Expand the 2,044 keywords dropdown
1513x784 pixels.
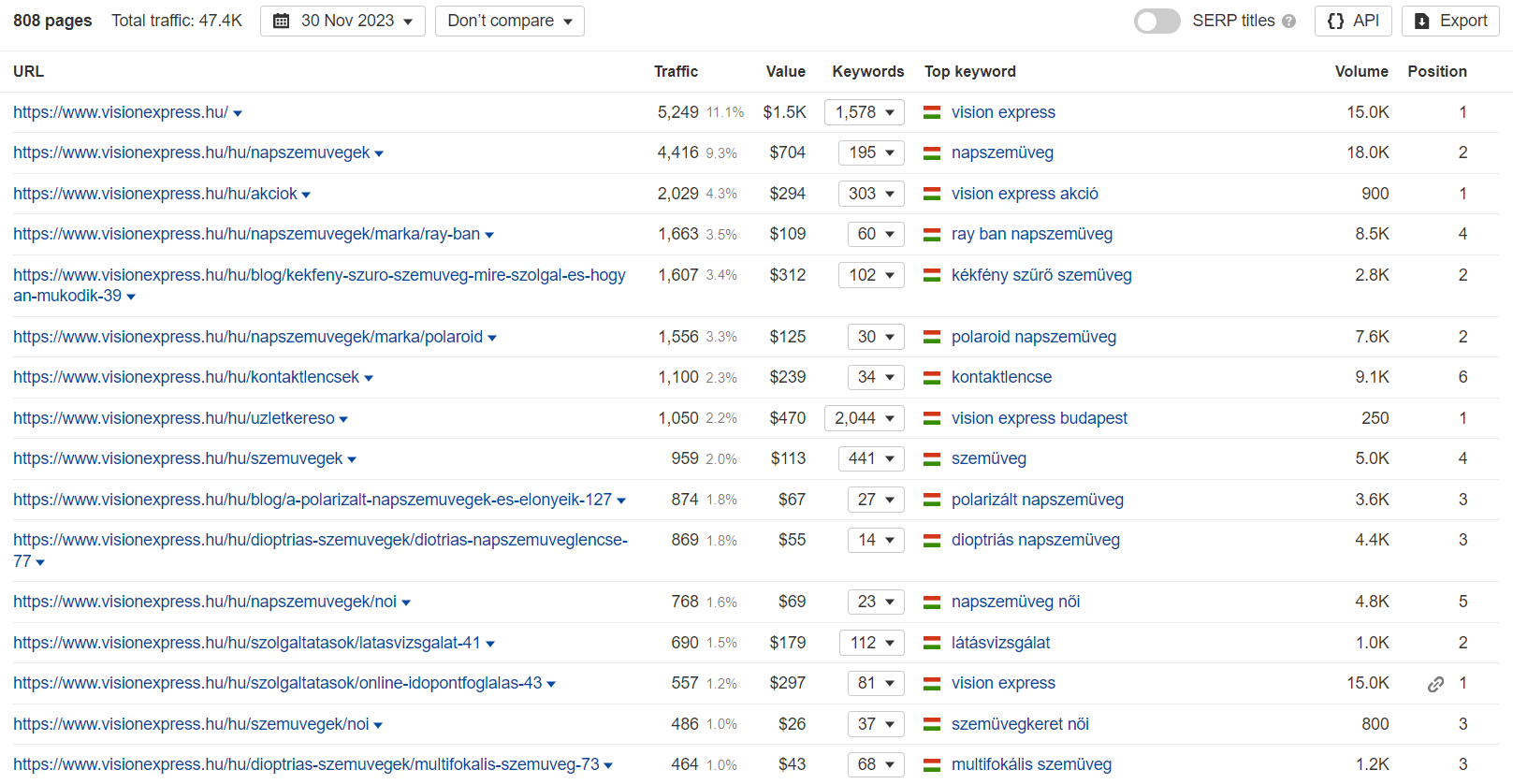(865, 418)
